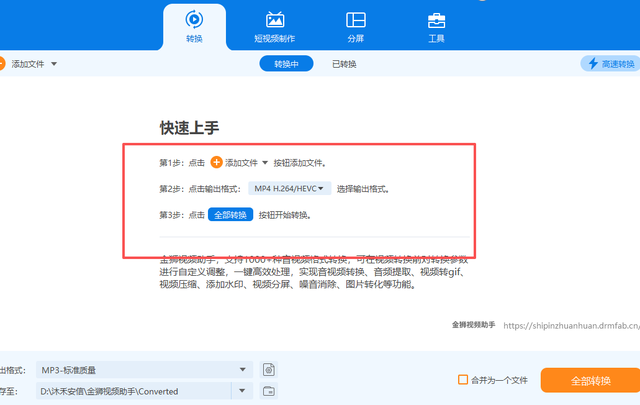Enable 高速转换 lightning mode

coord(611,64)
